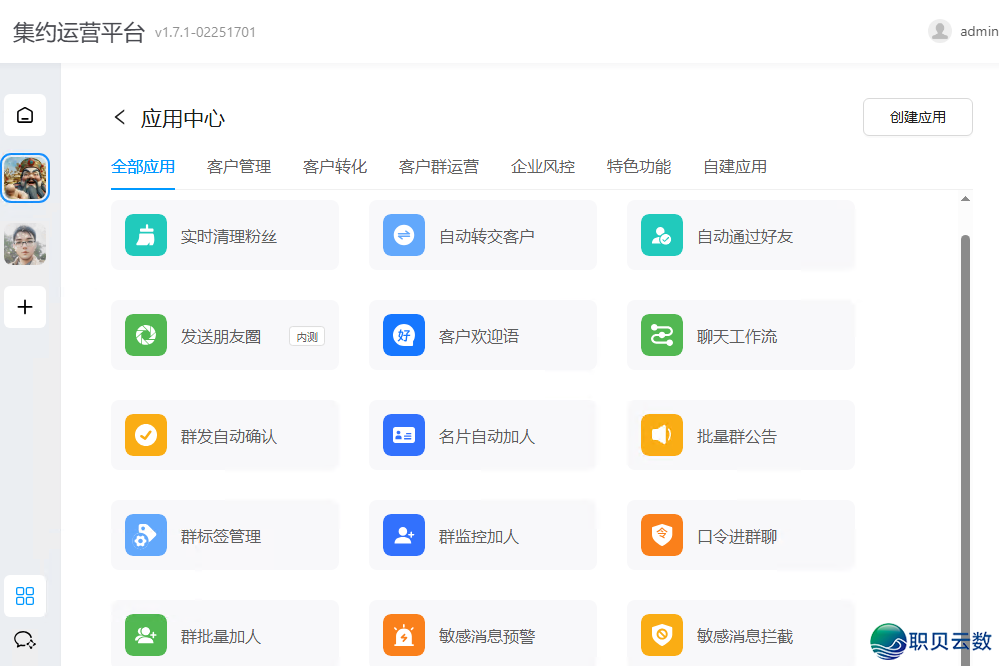Select the 发送朋友圈 camera shutter icon

coord(146,336)
